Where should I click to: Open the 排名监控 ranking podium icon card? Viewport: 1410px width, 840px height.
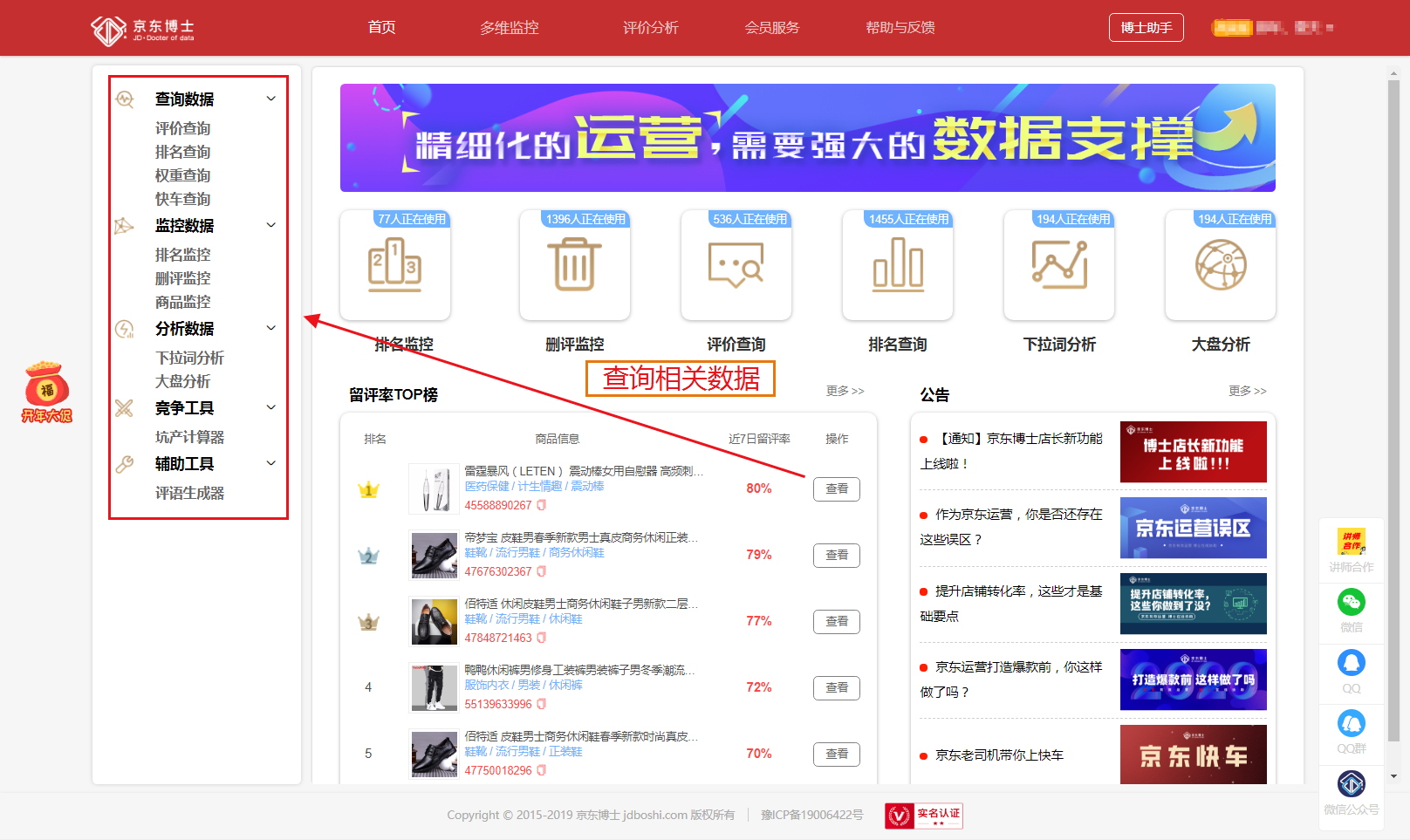pos(395,265)
